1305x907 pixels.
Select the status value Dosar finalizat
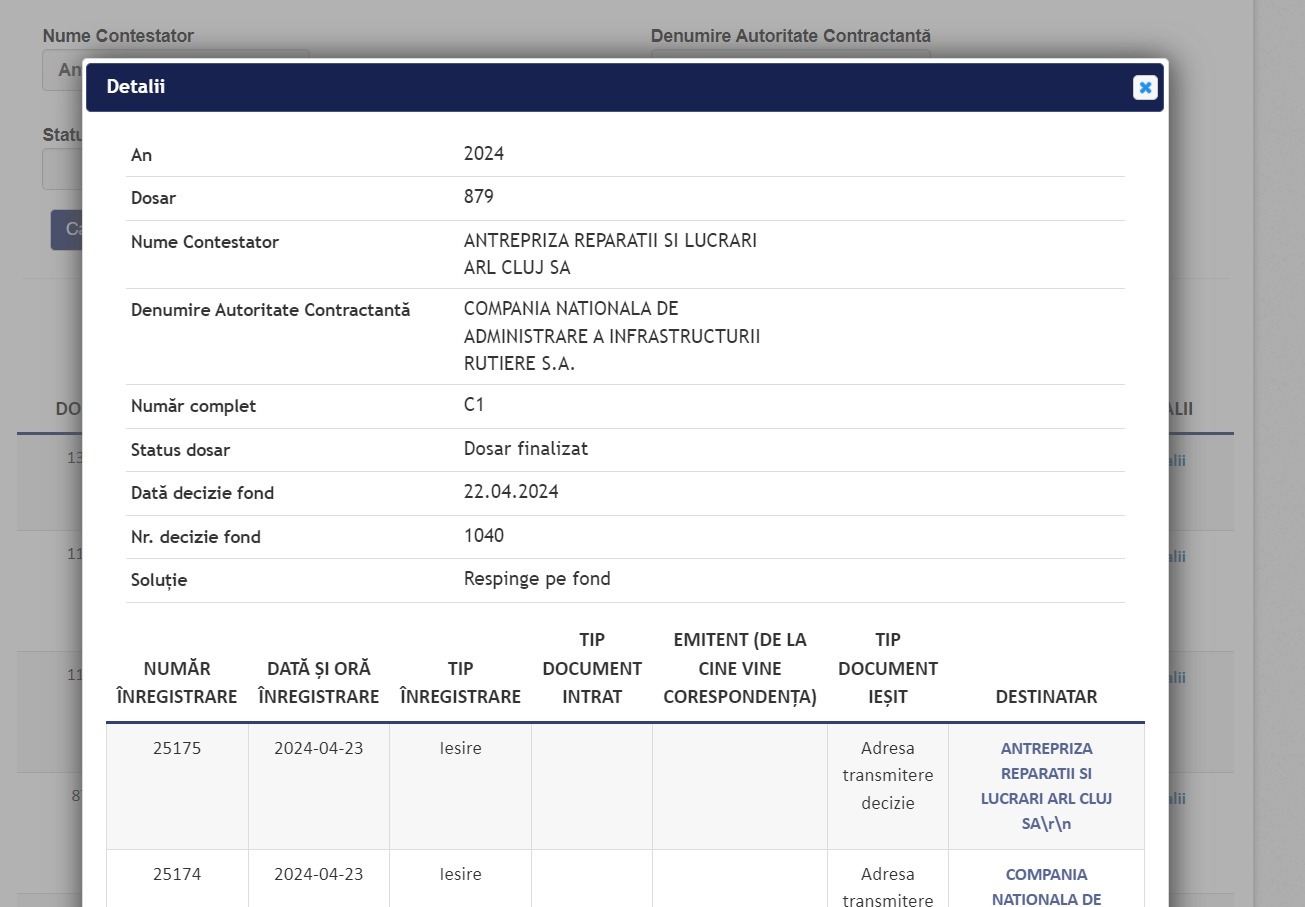(526, 449)
